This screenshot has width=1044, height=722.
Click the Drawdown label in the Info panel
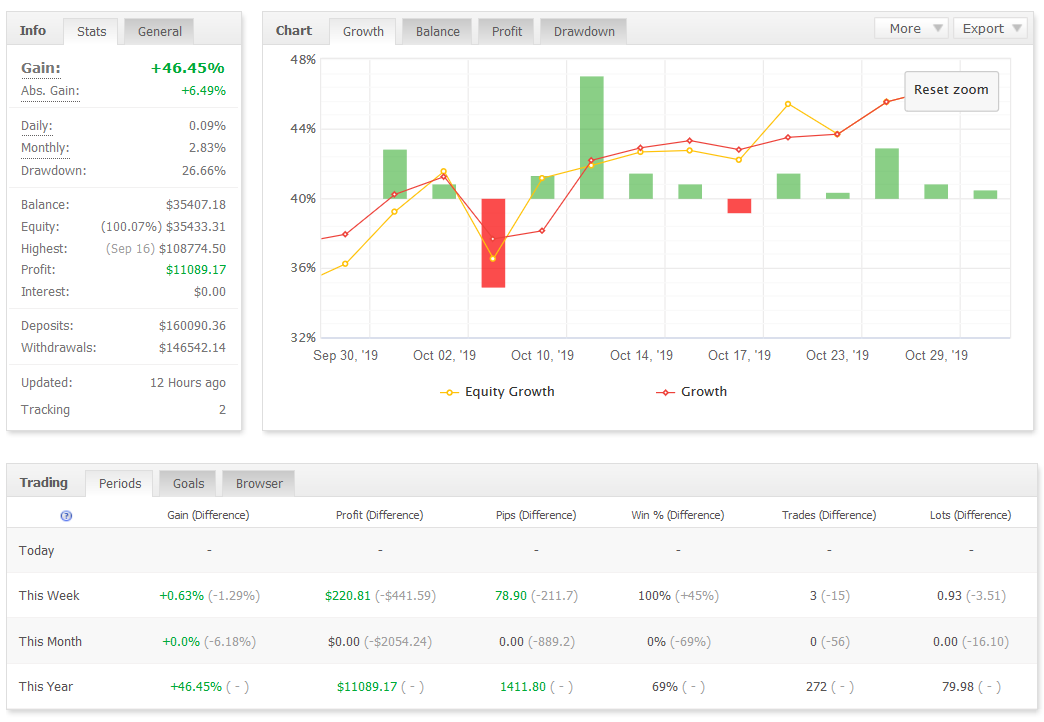53,171
